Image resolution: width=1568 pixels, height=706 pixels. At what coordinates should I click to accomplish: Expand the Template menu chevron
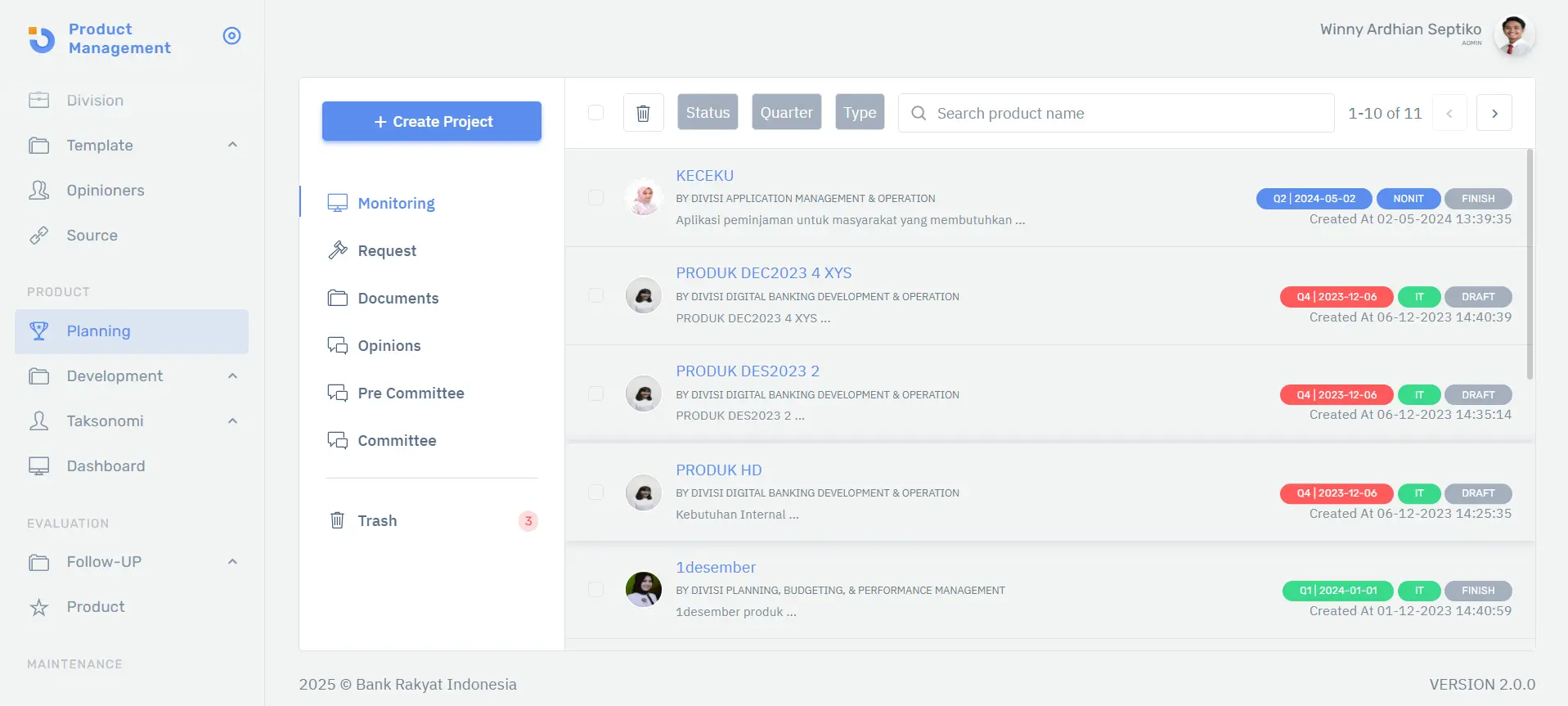click(232, 145)
